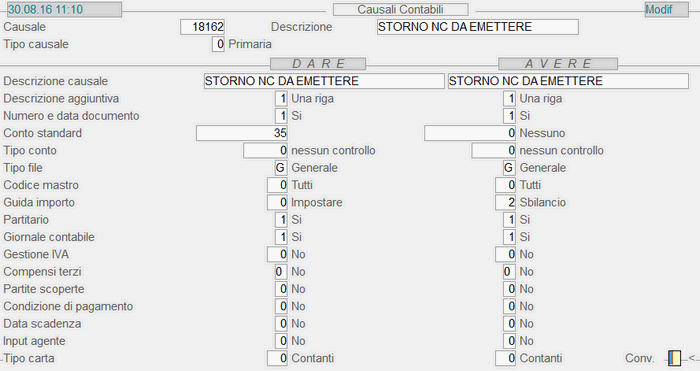Select the Dare Tipo carta Contanti field
The height and width of the screenshot is (371, 700).
(277, 358)
